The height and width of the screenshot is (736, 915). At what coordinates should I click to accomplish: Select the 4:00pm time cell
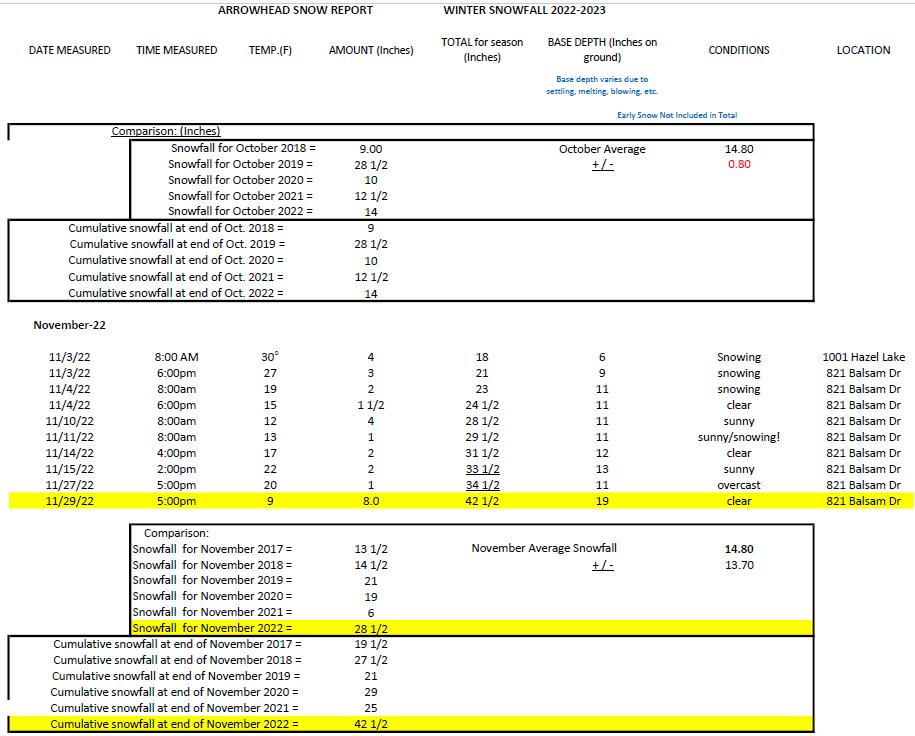tap(176, 454)
